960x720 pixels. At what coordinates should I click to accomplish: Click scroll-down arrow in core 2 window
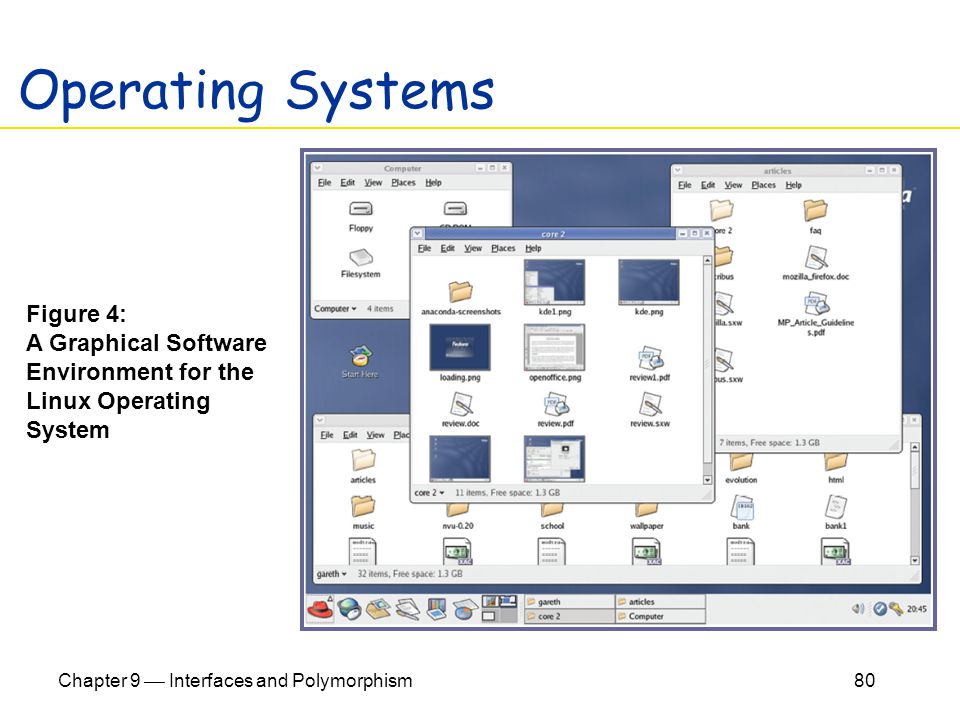[707, 481]
